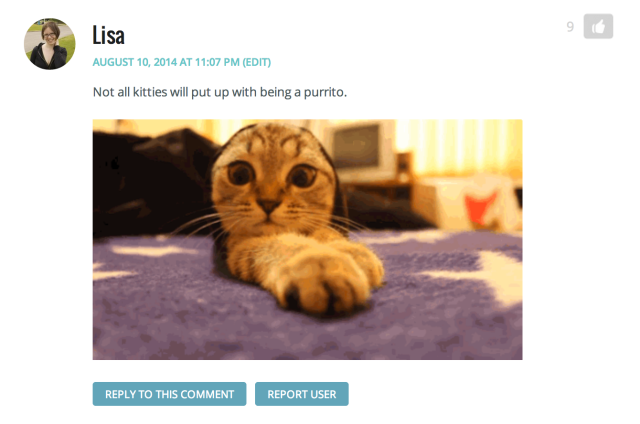Image resolution: width=640 pixels, height=424 pixels.
Task: Click the "11:07 PM" time in the timestamp
Action: tap(217, 62)
